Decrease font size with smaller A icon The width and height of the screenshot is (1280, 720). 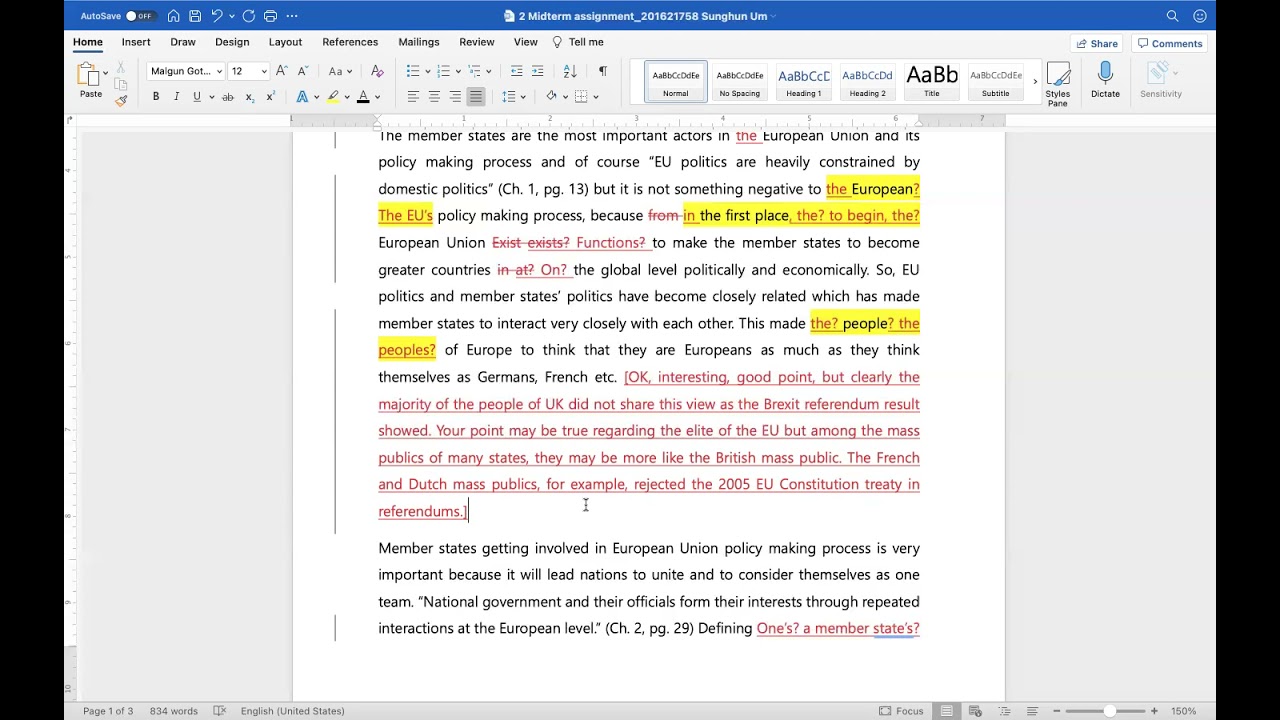(x=303, y=71)
